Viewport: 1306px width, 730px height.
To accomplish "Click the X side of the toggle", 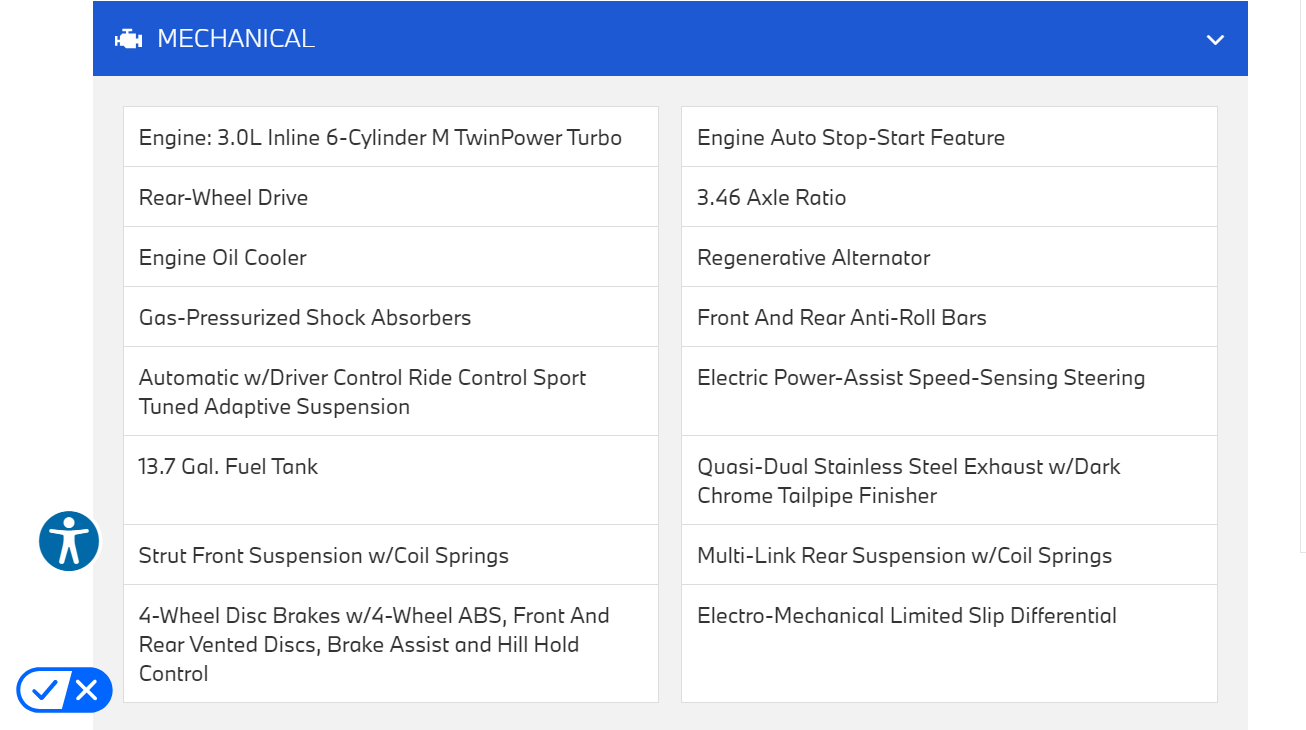I will pyautogui.click(x=87, y=690).
